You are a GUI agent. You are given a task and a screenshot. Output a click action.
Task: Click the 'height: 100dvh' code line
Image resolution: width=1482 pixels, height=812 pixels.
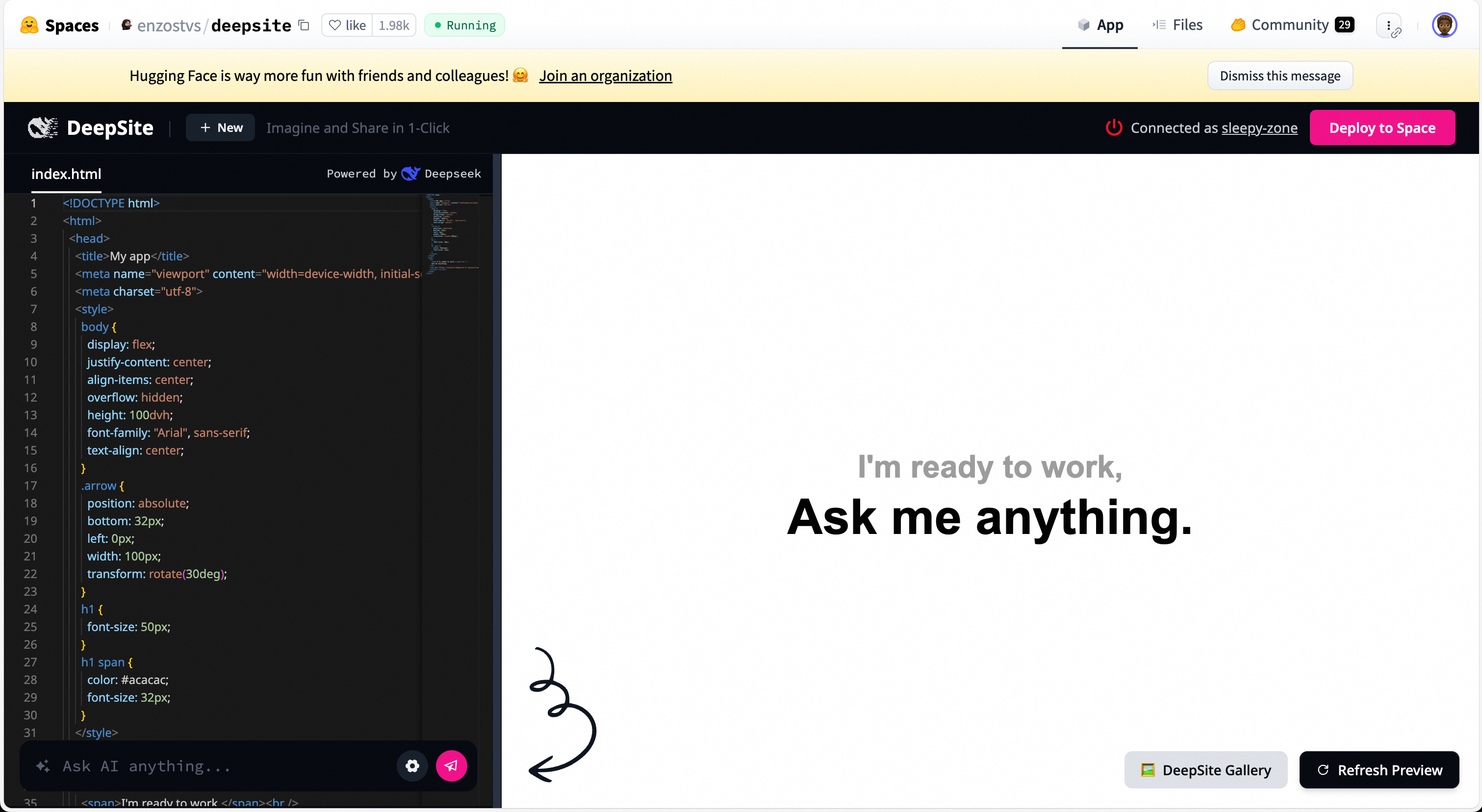[129, 415]
